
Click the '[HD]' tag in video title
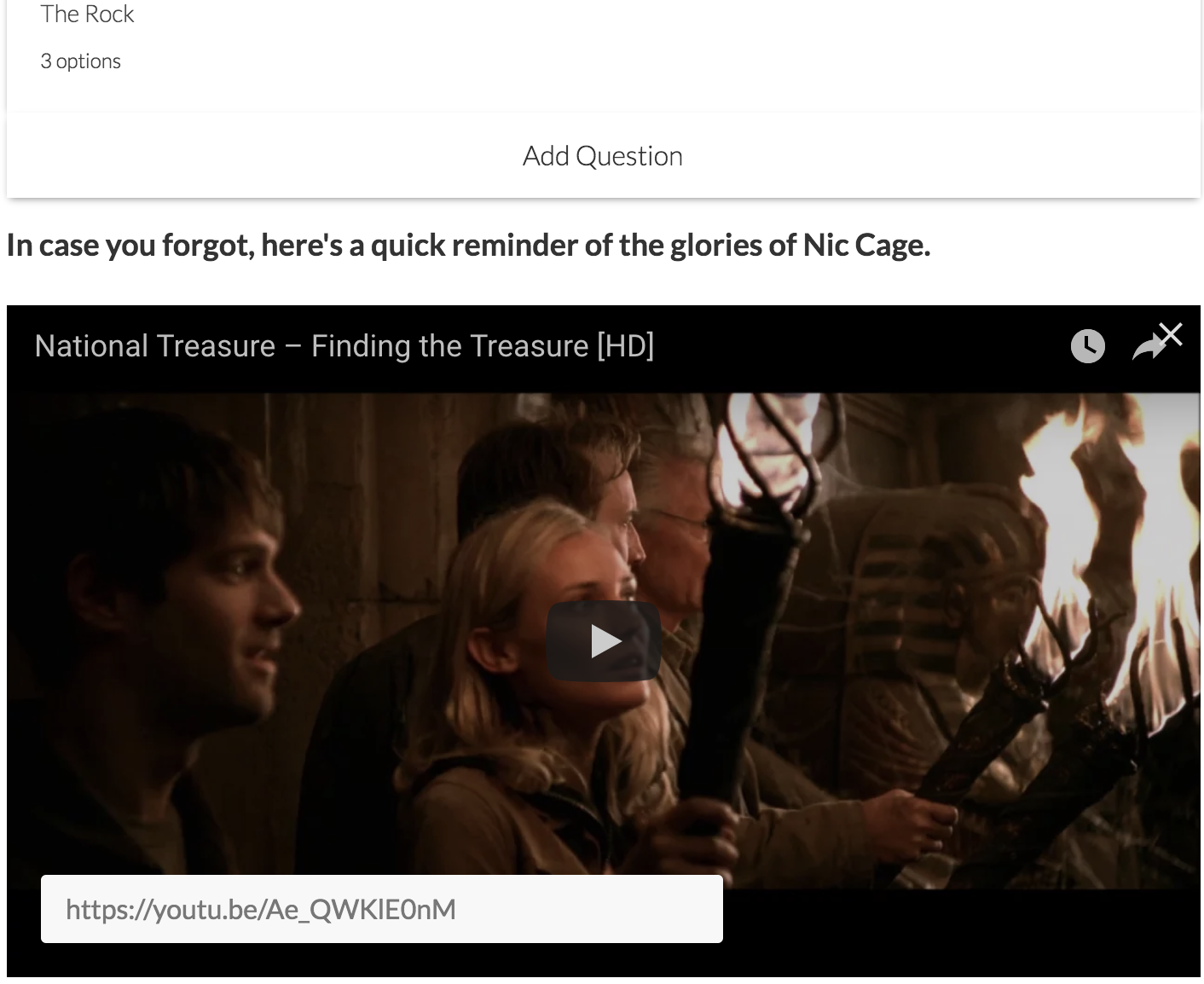[x=625, y=346]
